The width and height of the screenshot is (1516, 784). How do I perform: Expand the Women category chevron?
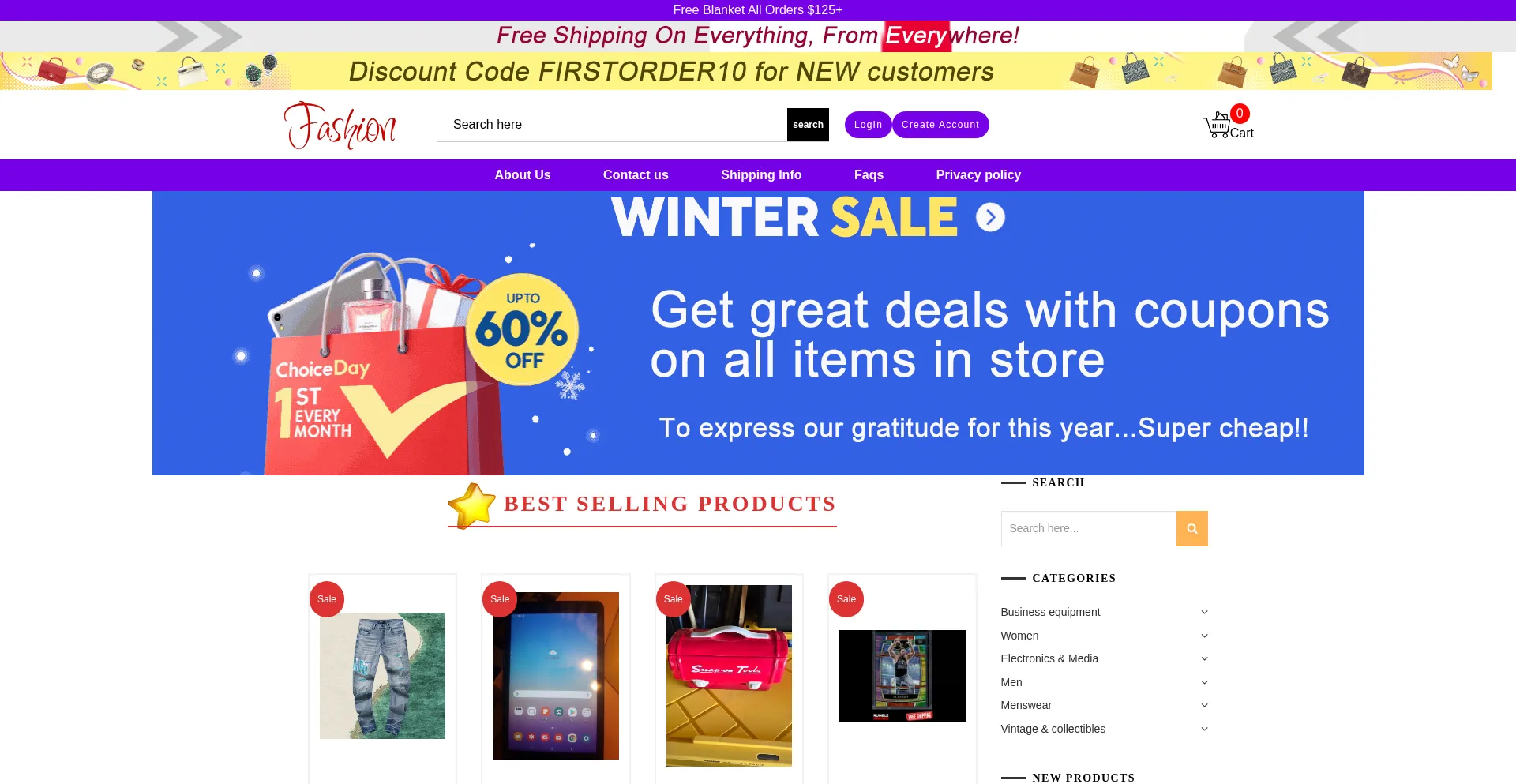coord(1204,636)
